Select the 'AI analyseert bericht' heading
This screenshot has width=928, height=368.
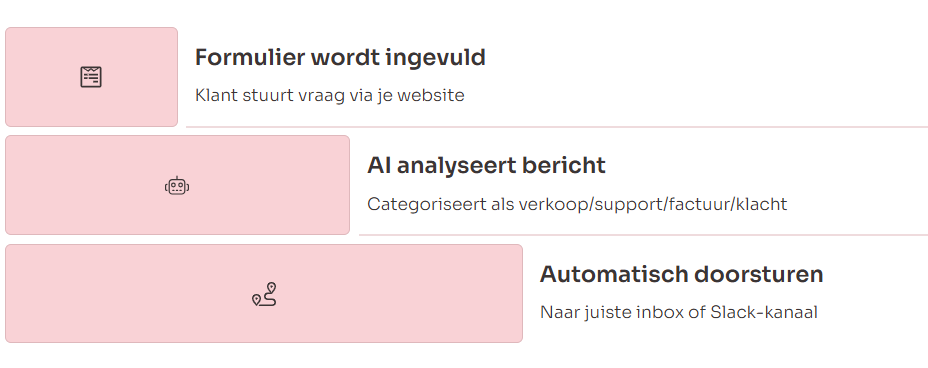[486, 166]
